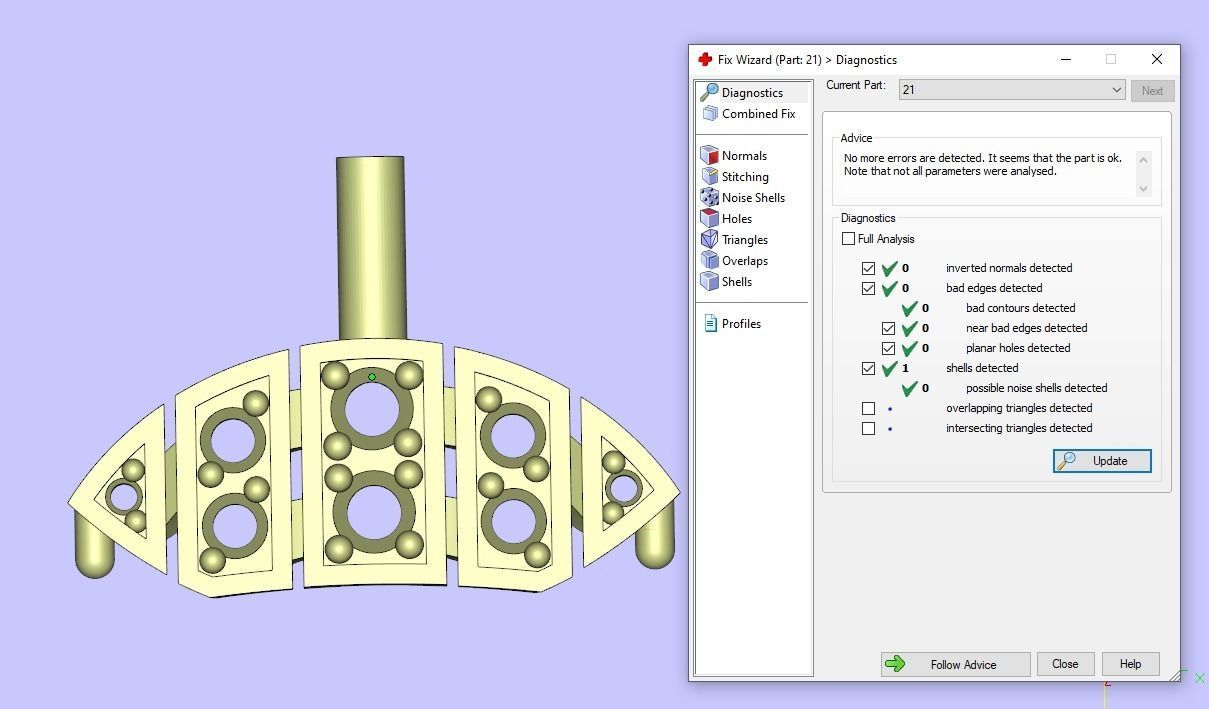Click the Normals cube icon

tap(709, 155)
